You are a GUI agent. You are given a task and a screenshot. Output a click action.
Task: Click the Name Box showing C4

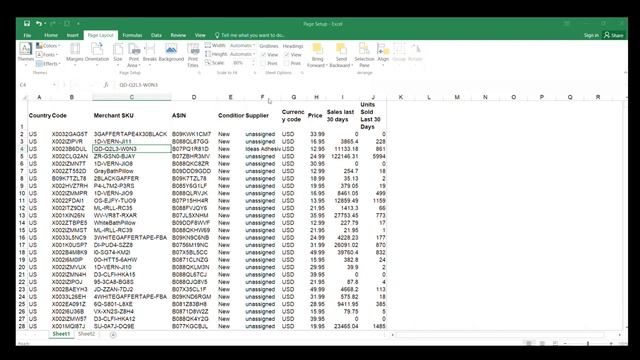35,85
